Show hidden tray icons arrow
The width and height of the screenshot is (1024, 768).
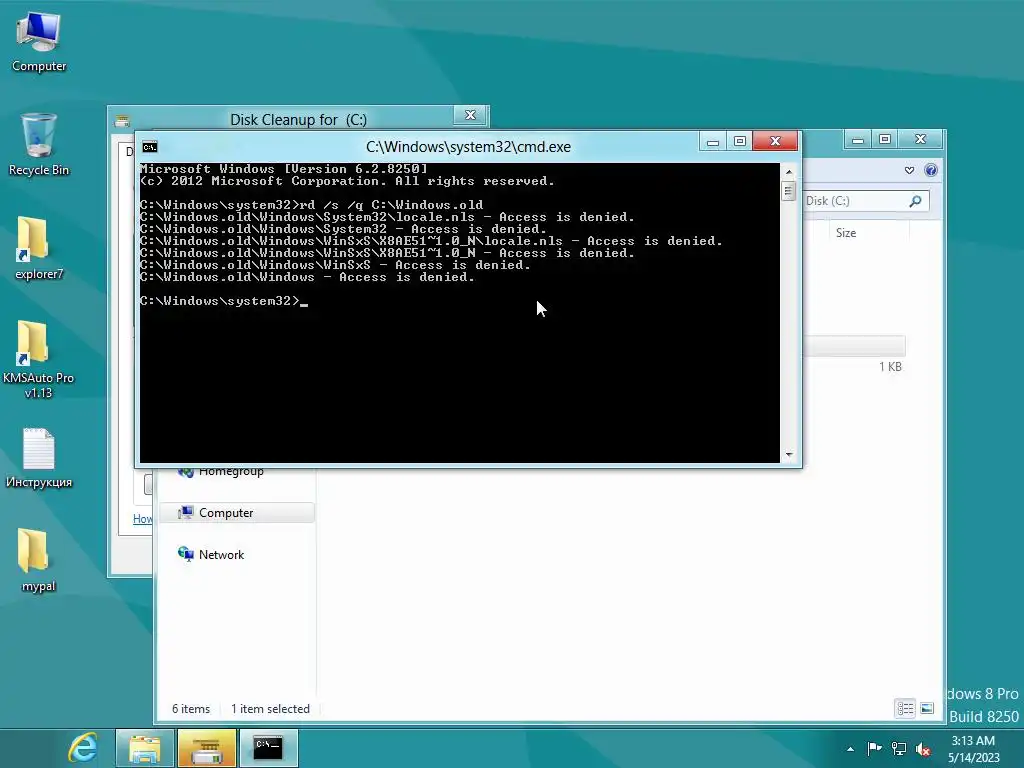850,749
